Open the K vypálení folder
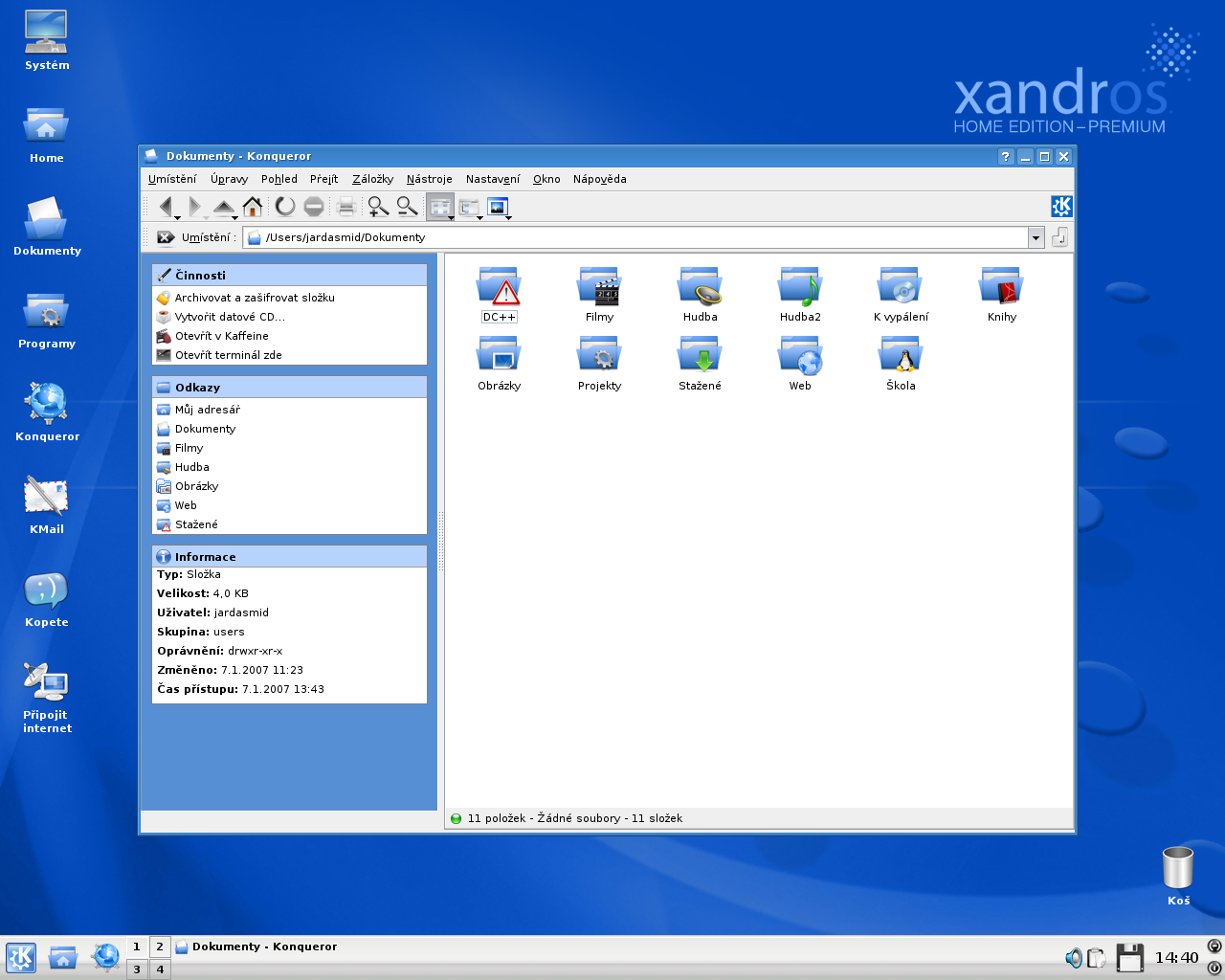Image resolution: width=1225 pixels, height=980 pixels. pyautogui.click(x=901, y=295)
